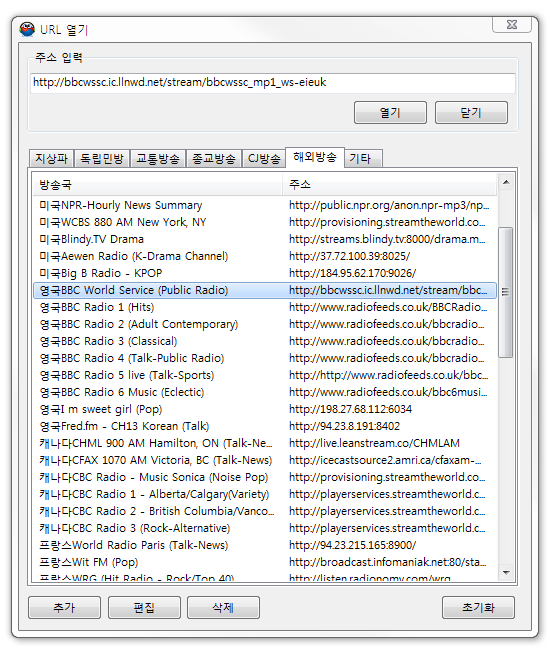Click the http://198.27.68.112:6034 address cell
The width and height of the screenshot is (554, 667).
pyautogui.click(x=350, y=410)
